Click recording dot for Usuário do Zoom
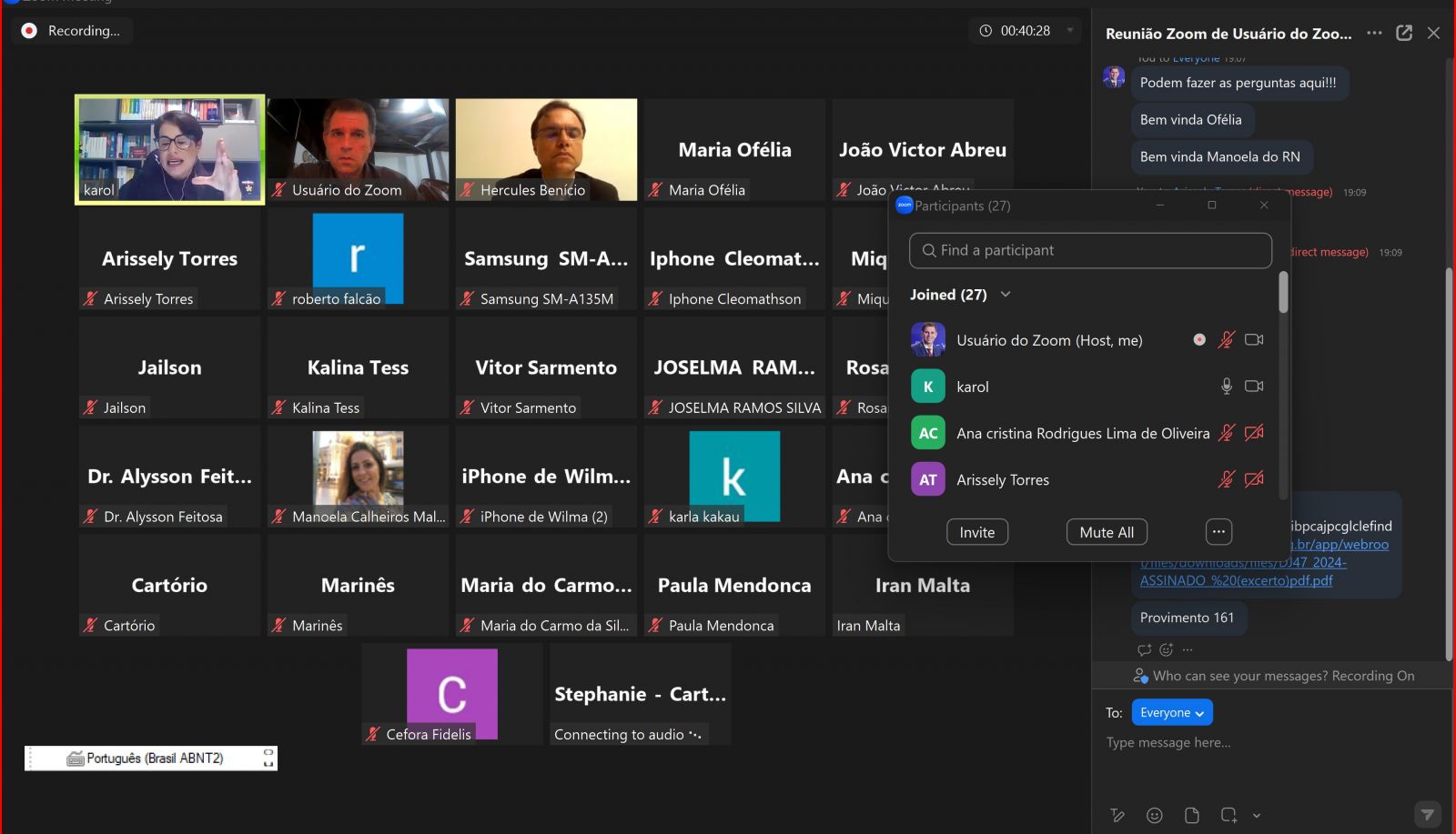The height and width of the screenshot is (834, 1456). tap(1199, 339)
